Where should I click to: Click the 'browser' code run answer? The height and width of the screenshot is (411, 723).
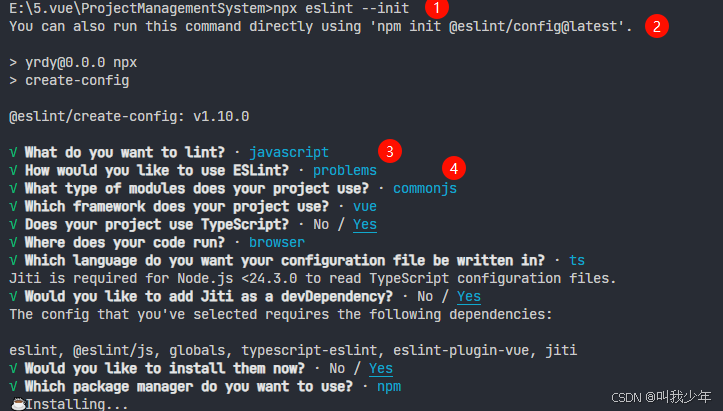coord(277,242)
